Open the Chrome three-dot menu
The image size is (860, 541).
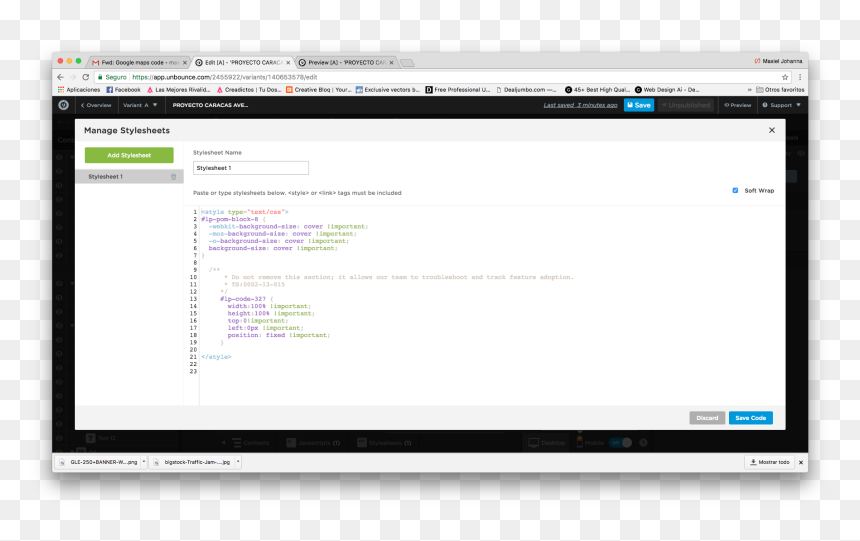[x=800, y=77]
